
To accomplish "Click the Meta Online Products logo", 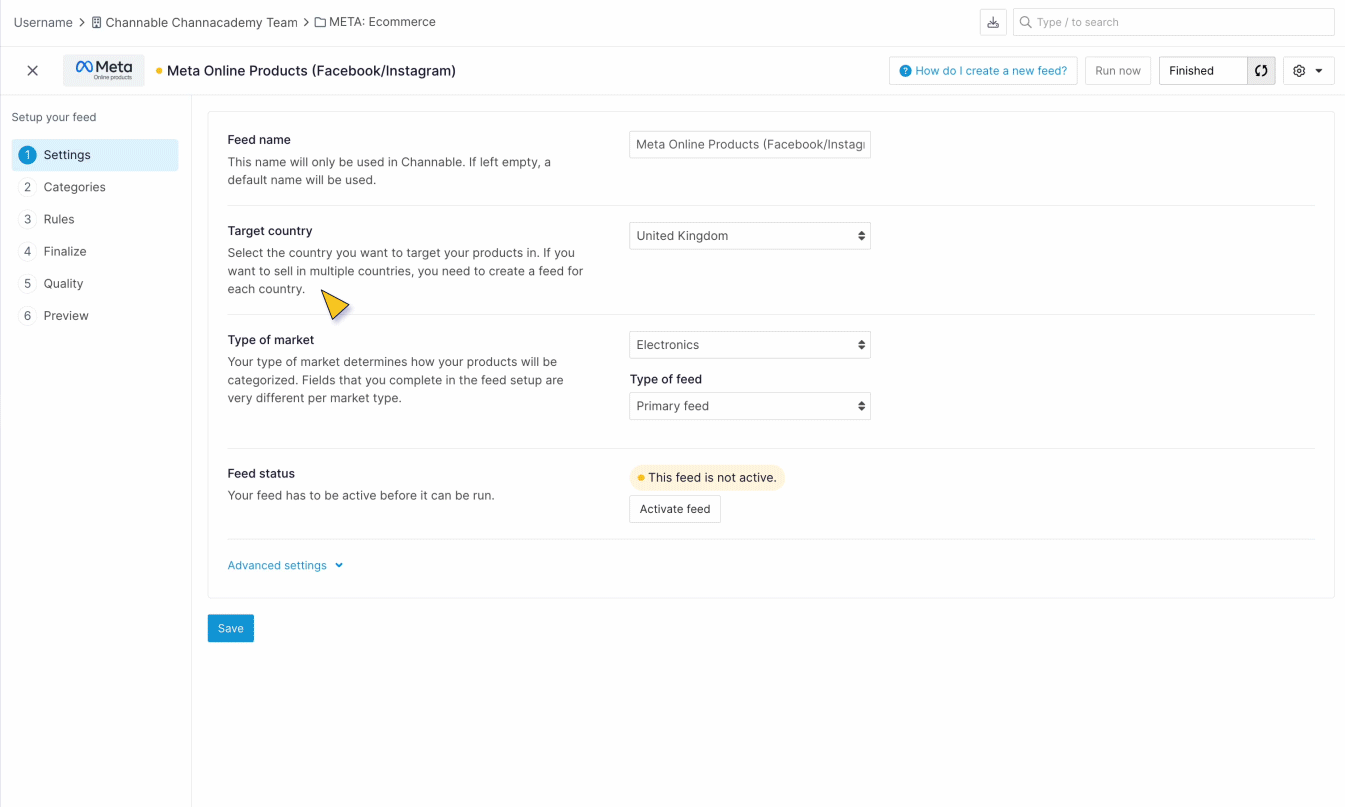I will point(104,70).
